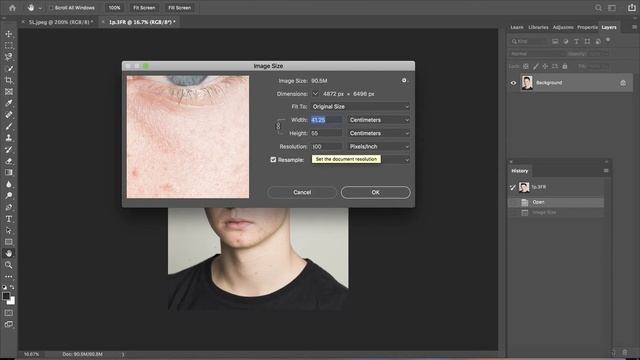Hide the Background layer eye icon
The width and height of the screenshot is (640, 360).
coord(513,83)
